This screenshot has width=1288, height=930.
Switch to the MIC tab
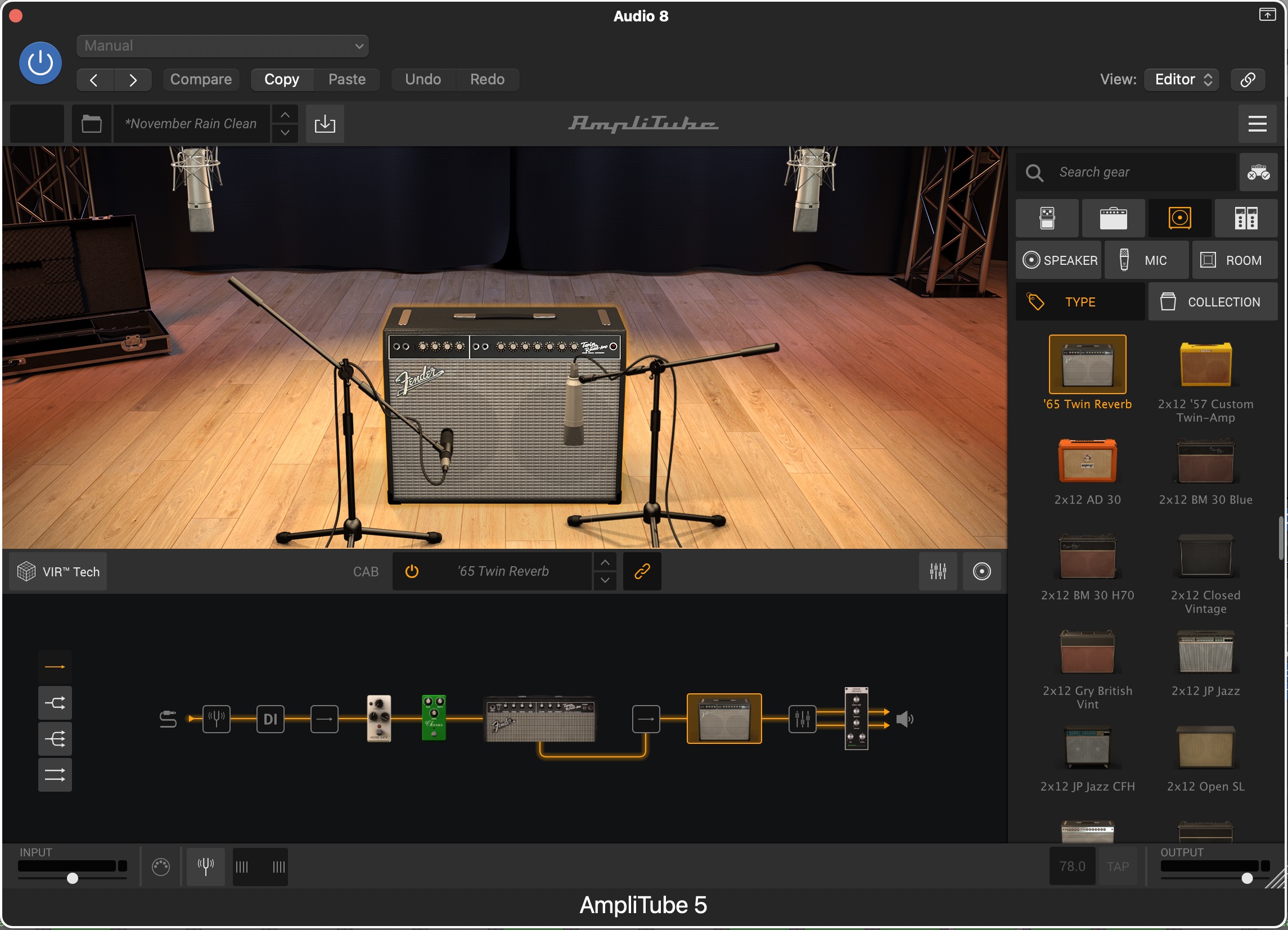point(1146,260)
